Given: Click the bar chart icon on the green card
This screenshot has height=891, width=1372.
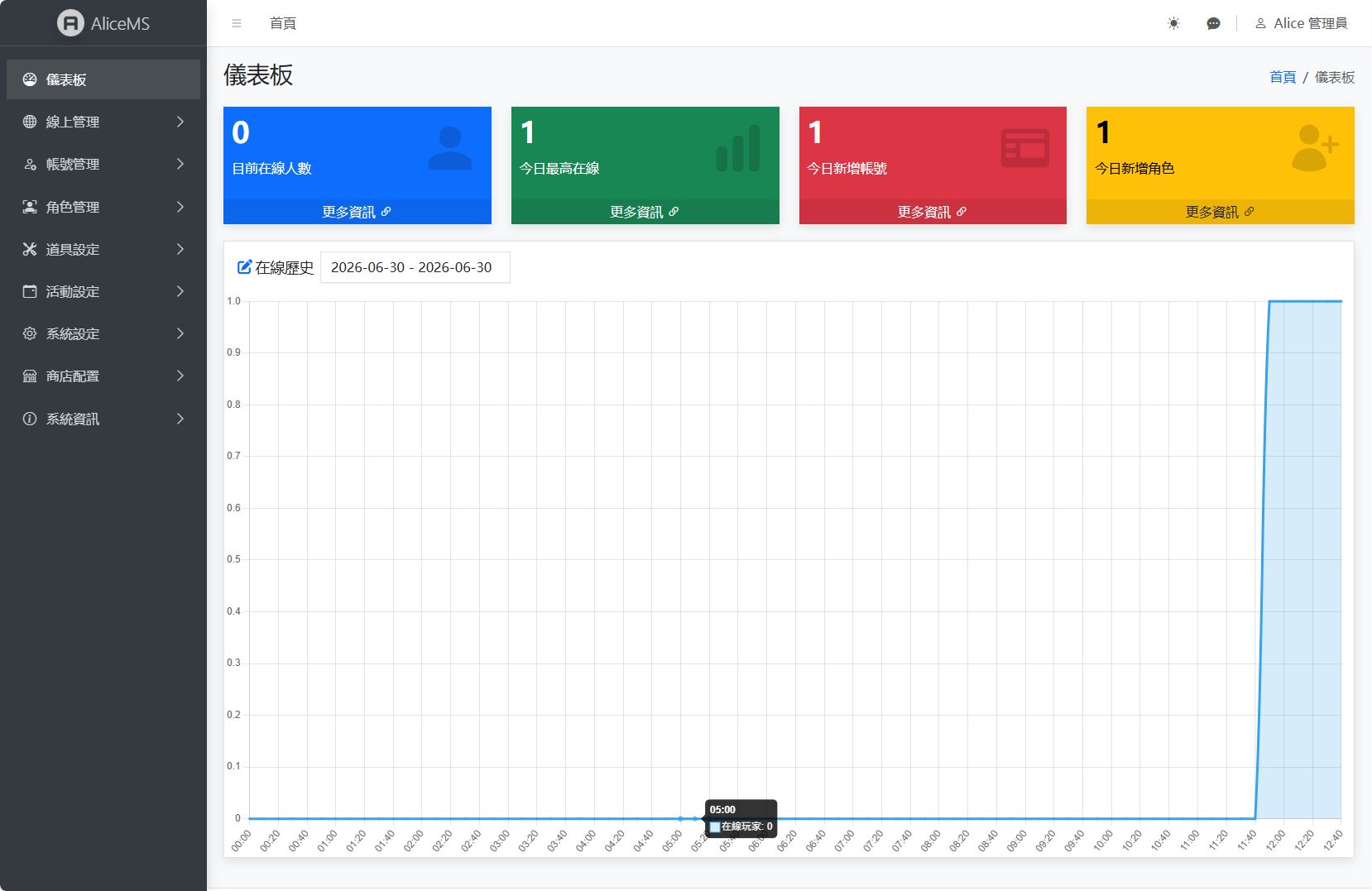Looking at the screenshot, I should [x=738, y=148].
